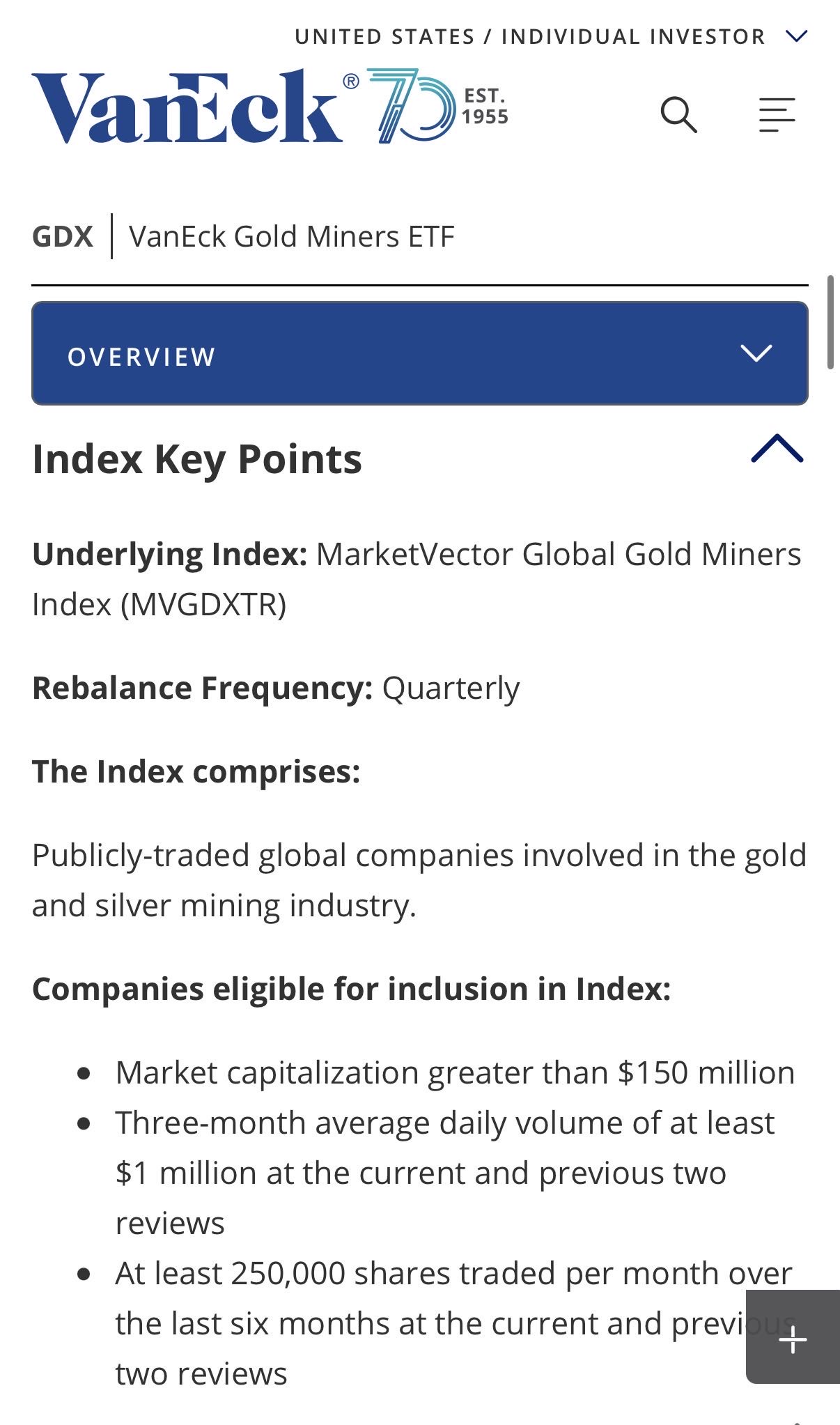Click the GDX ticker label
Image resolution: width=840 pixels, height=1425 pixels.
click(63, 237)
